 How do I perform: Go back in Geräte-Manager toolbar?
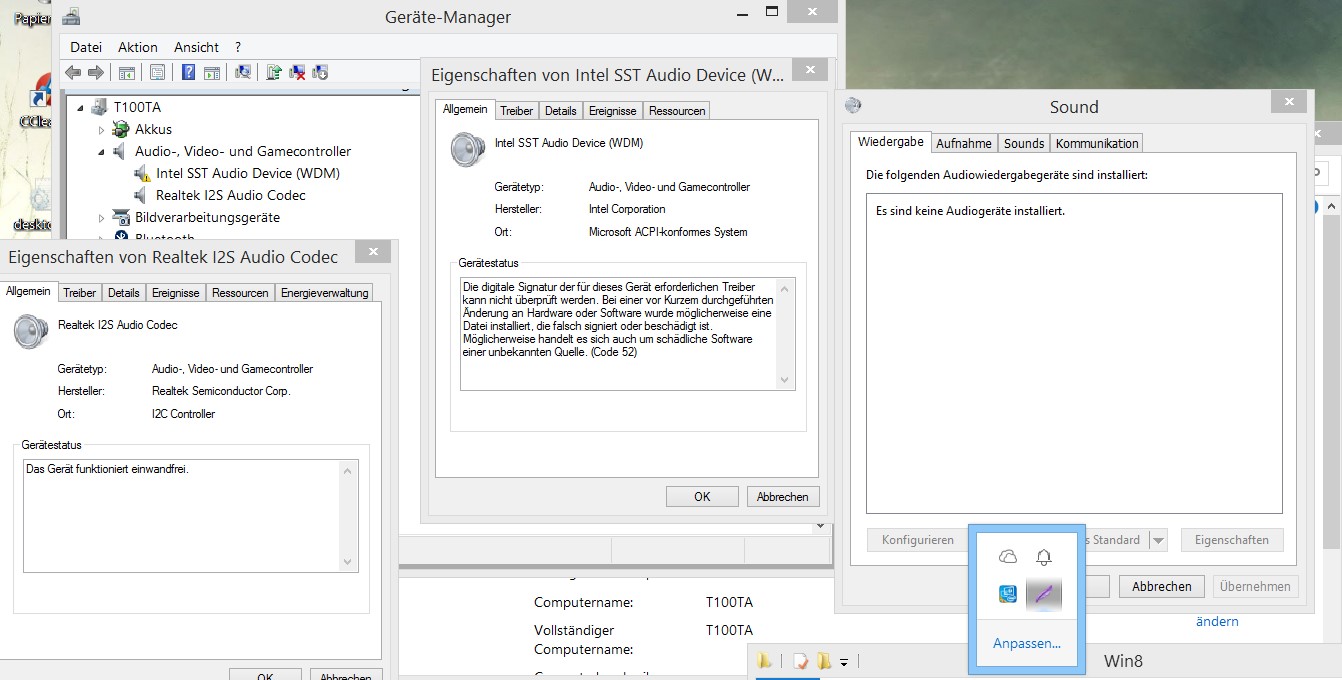point(72,72)
